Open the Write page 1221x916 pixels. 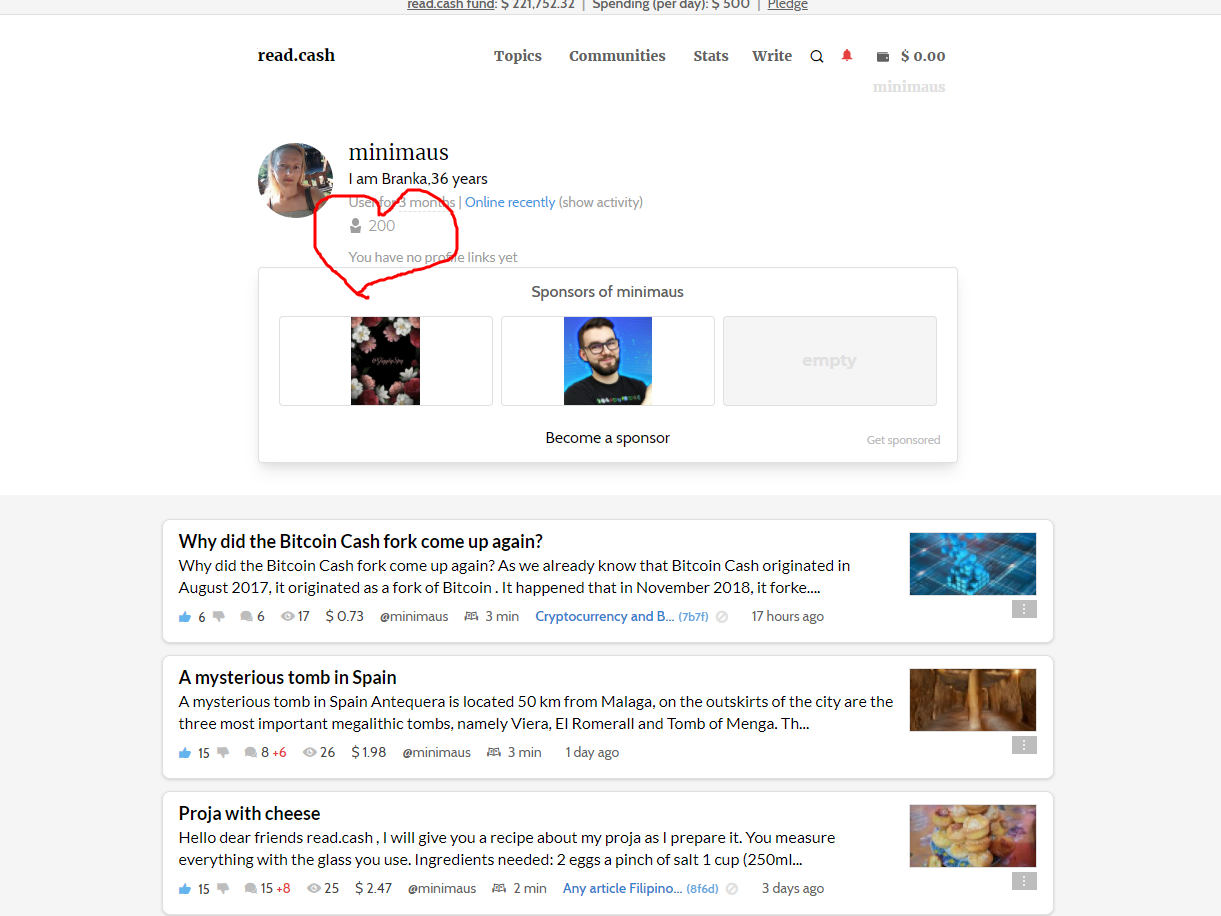point(772,56)
